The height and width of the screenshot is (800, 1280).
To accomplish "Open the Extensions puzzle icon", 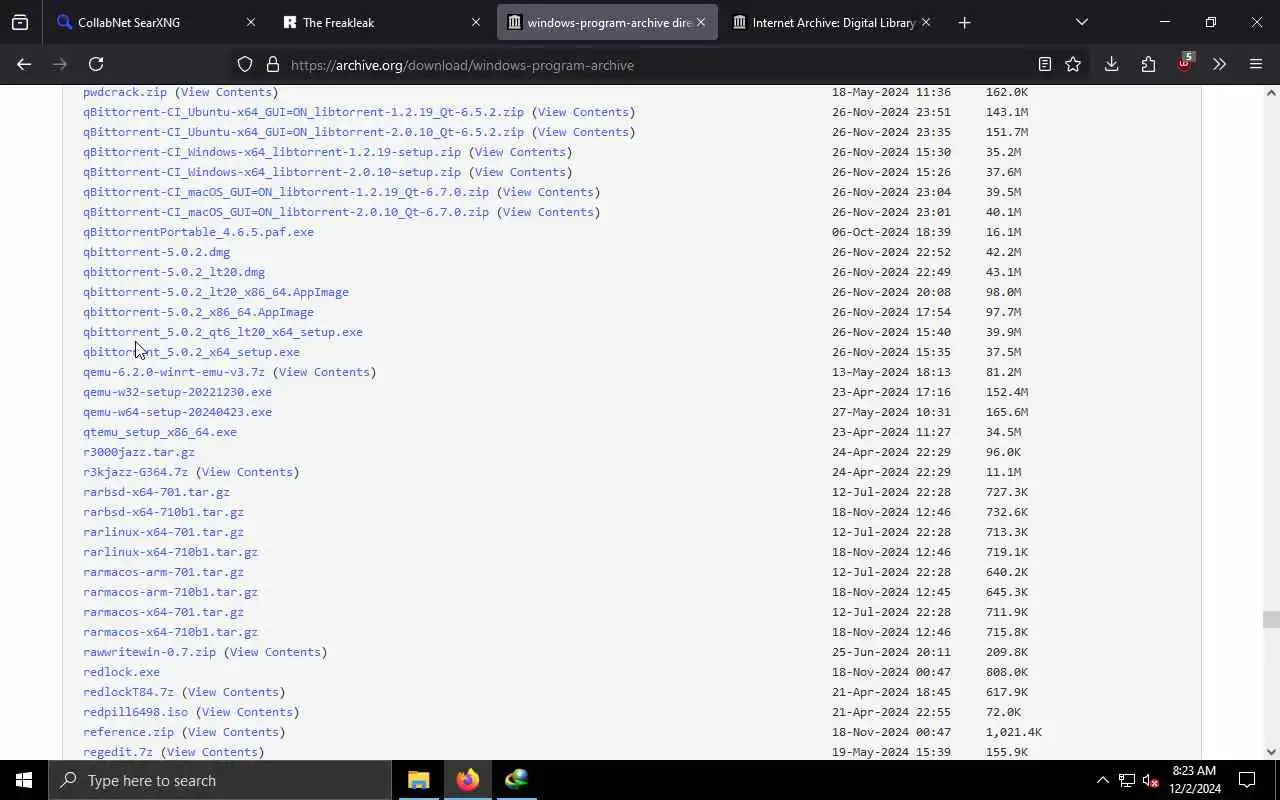I will tap(1148, 64).
